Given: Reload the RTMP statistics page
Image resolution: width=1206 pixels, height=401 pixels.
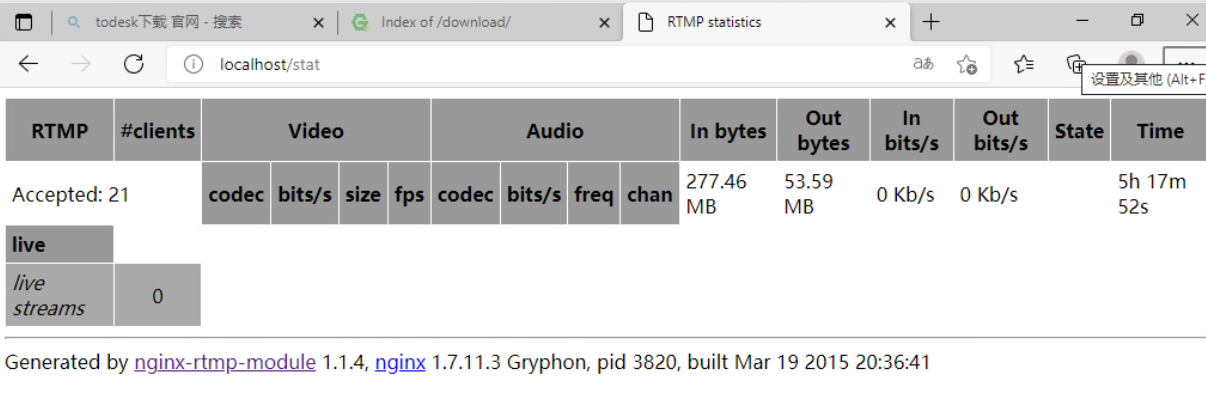Looking at the screenshot, I should (133, 64).
